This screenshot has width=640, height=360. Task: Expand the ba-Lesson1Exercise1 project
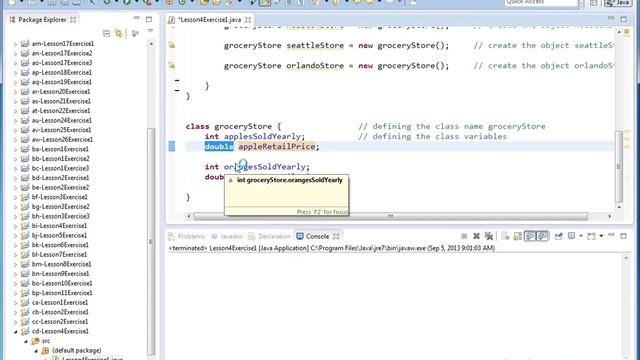(16, 149)
